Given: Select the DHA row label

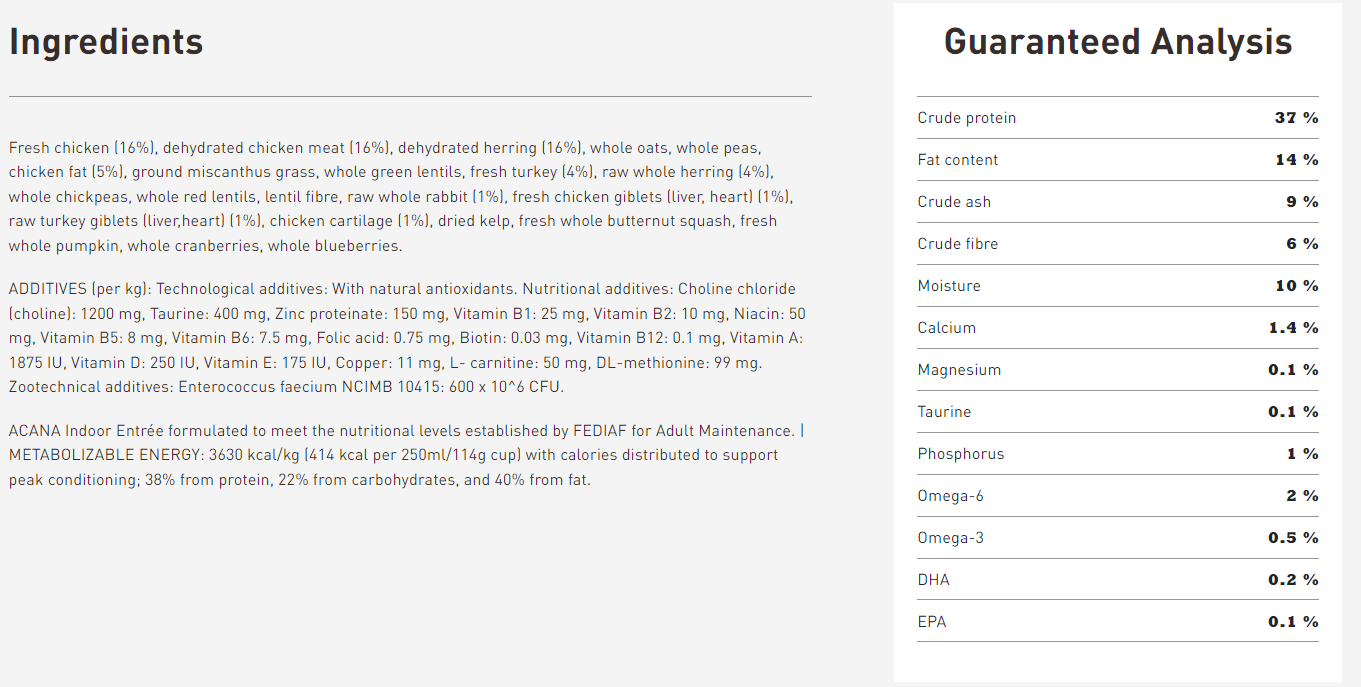Looking at the screenshot, I should coord(933,580).
